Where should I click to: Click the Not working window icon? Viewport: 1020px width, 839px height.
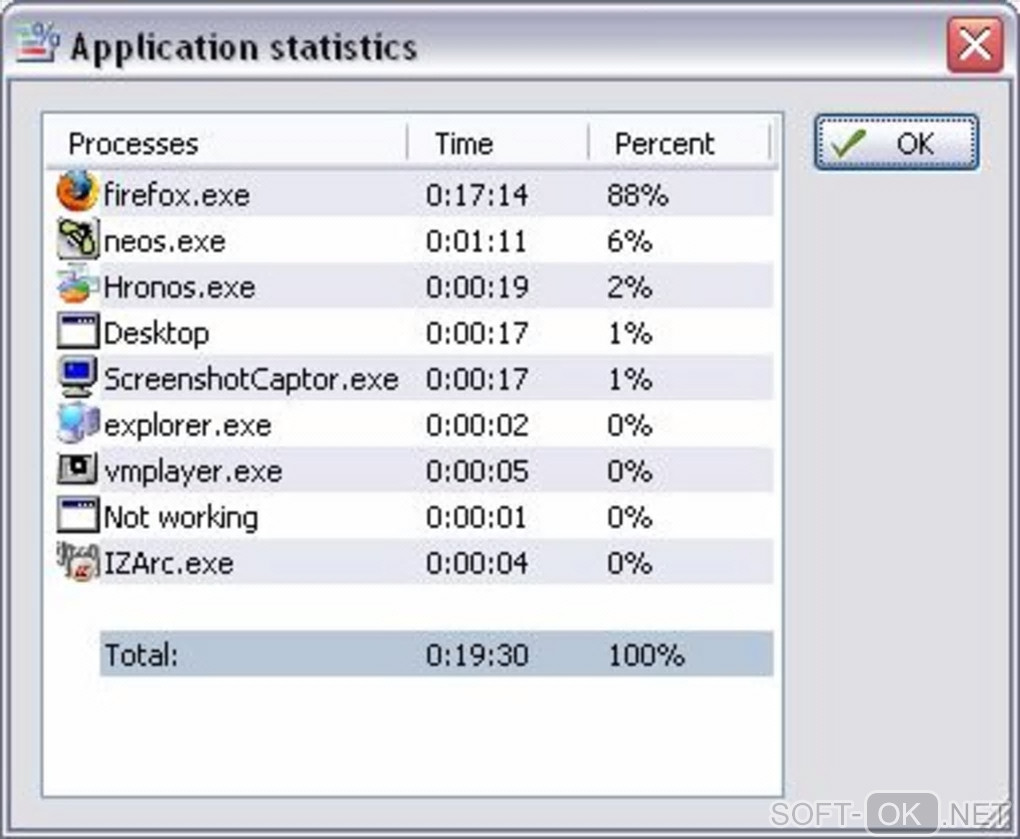point(77,514)
